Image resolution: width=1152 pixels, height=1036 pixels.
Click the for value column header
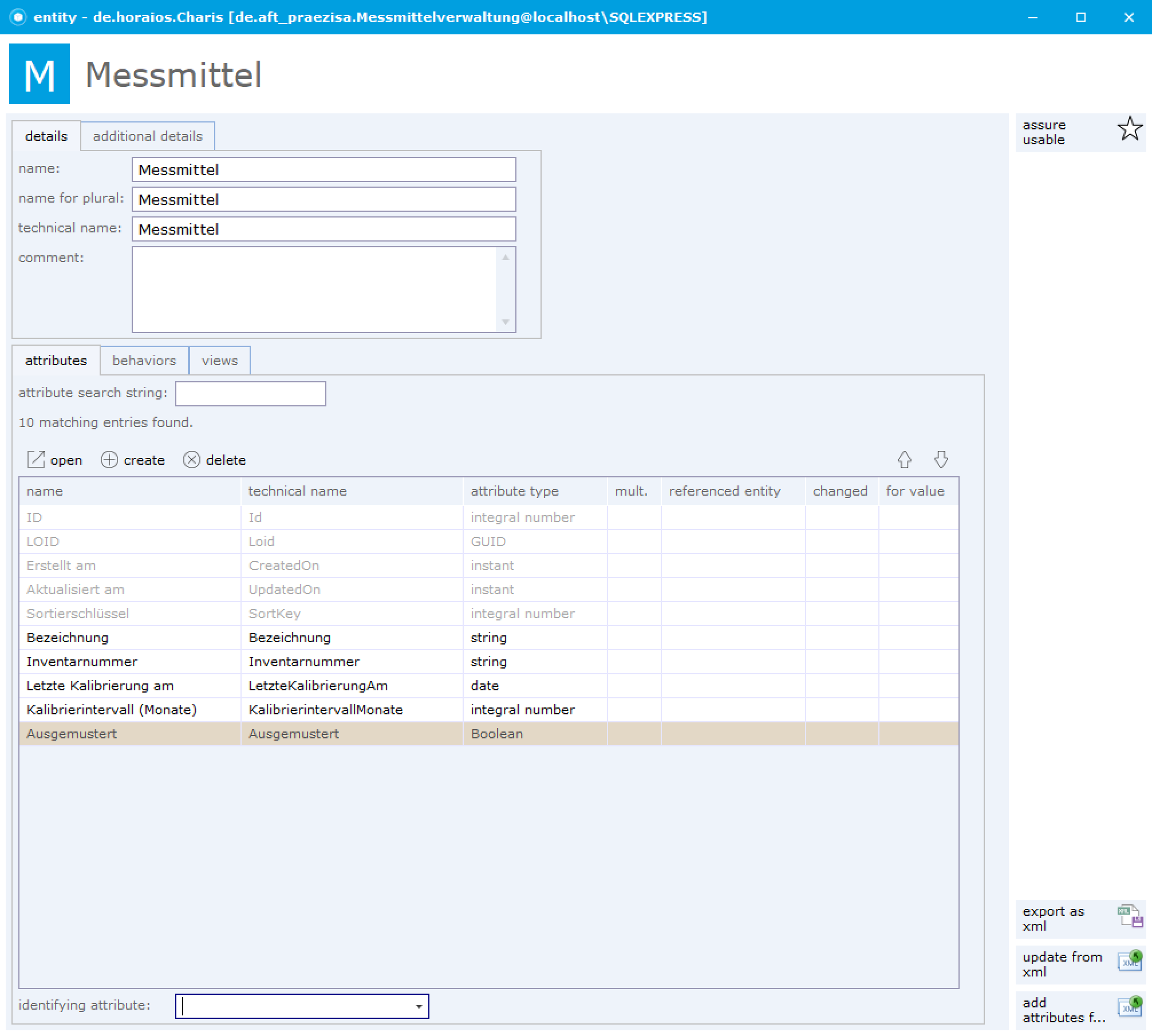pyautogui.click(x=918, y=491)
